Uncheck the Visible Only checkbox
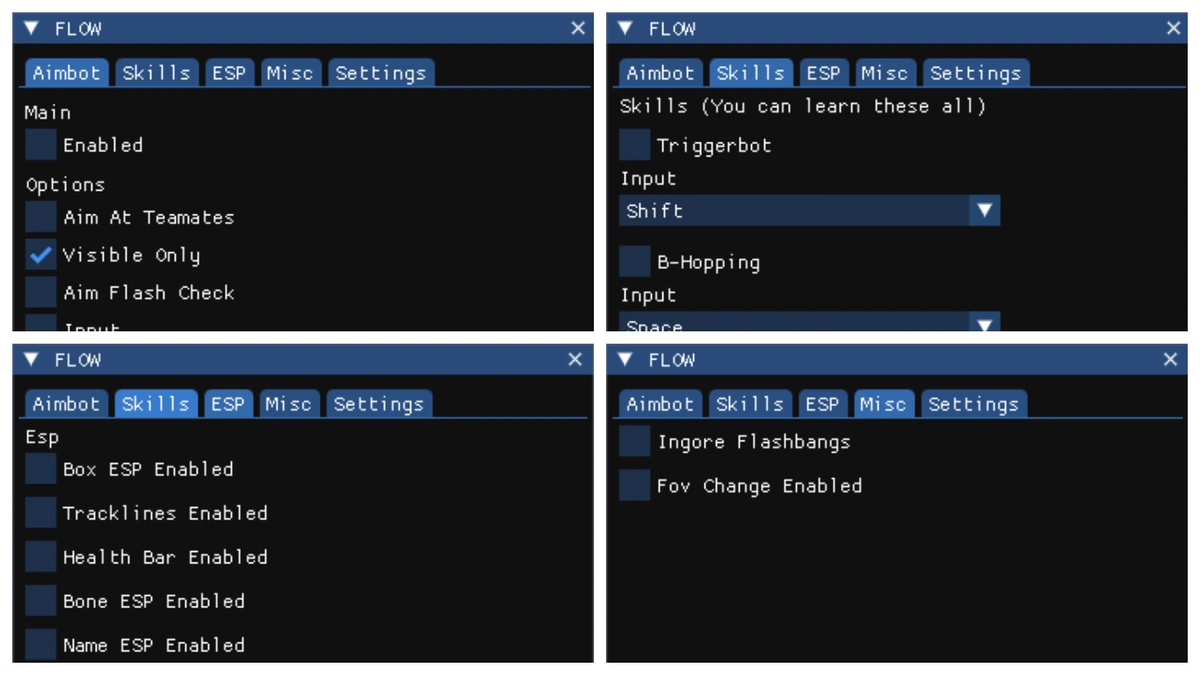1200x675 pixels. click(x=41, y=255)
